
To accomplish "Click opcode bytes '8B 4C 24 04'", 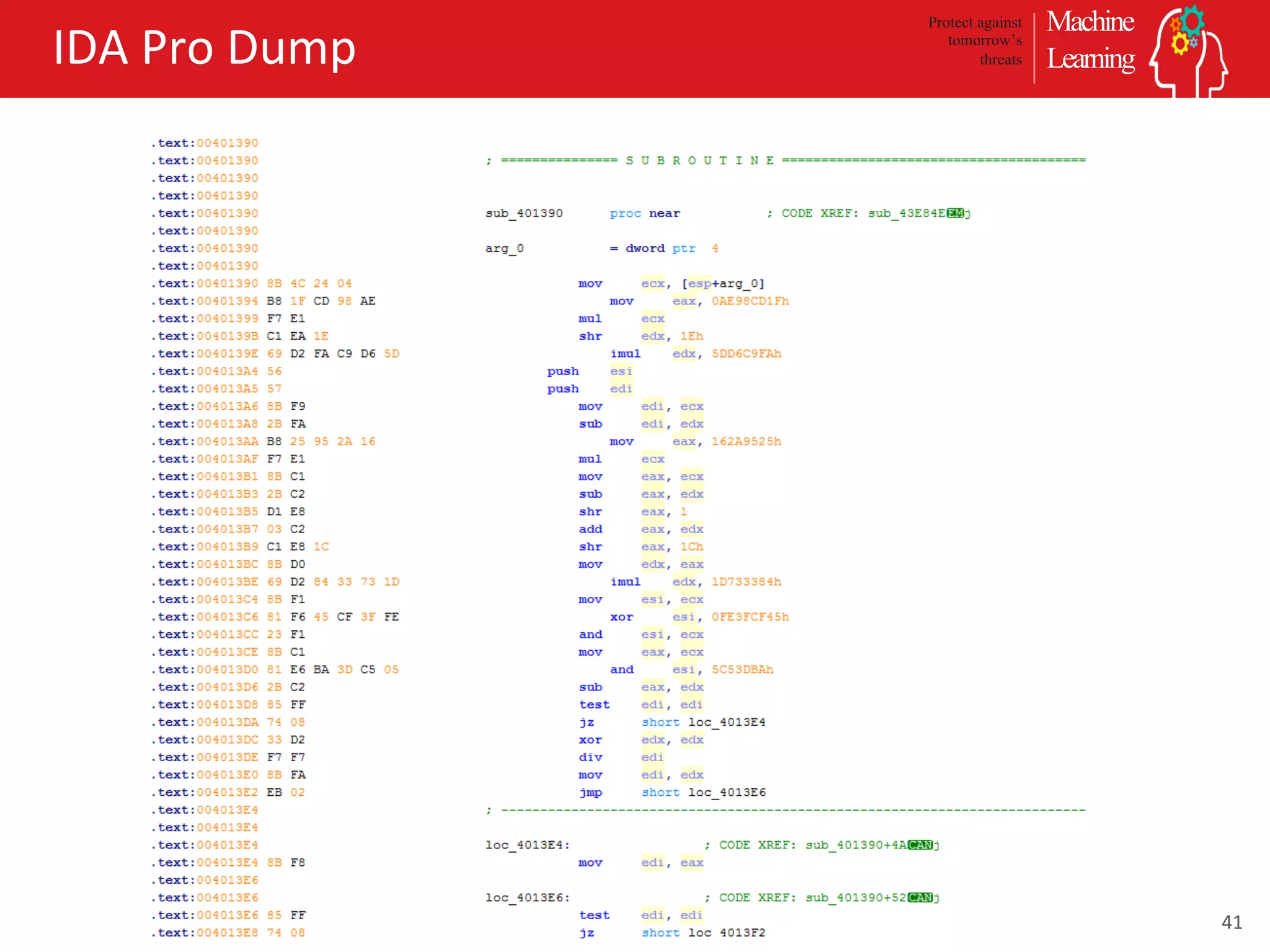I will pyautogui.click(x=309, y=284).
